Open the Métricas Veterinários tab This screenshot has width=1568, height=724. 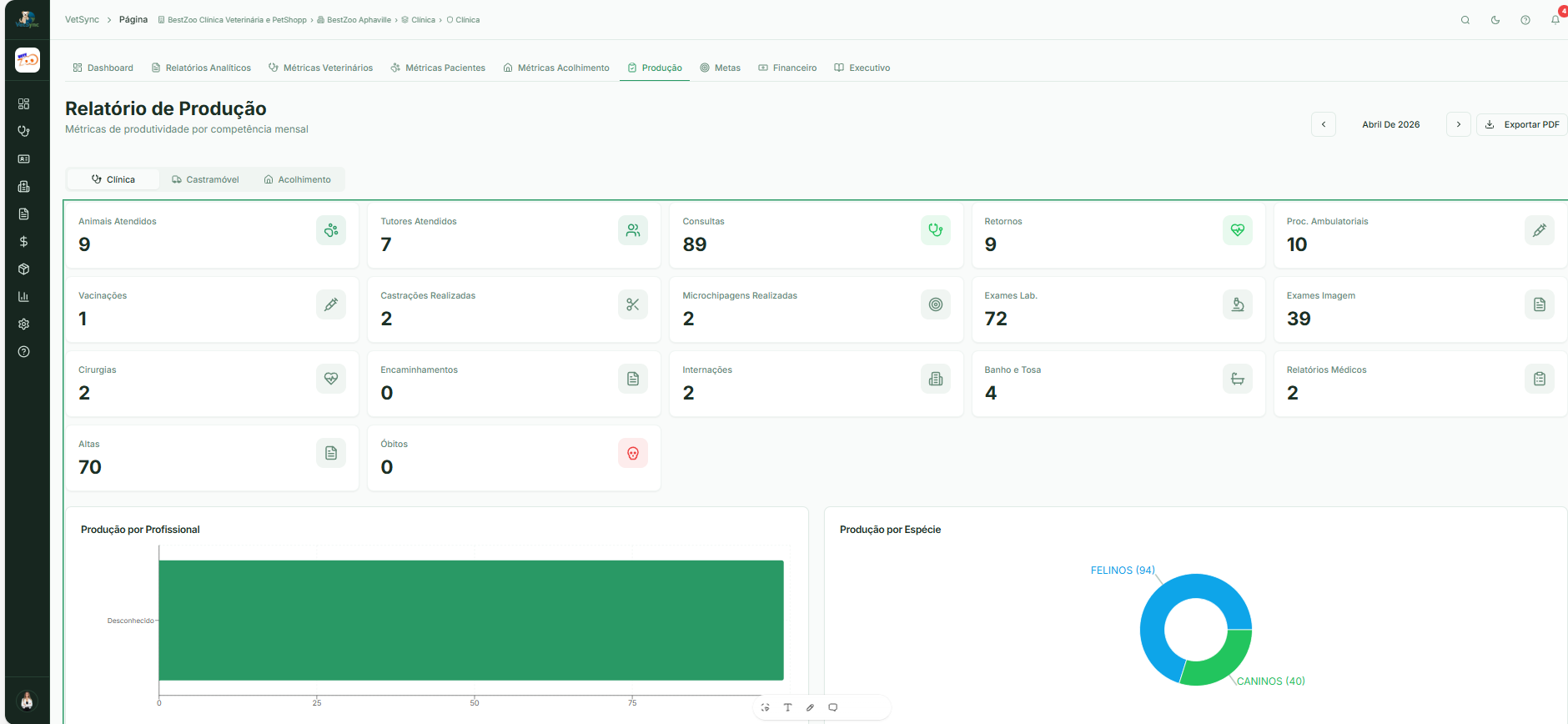tap(320, 68)
